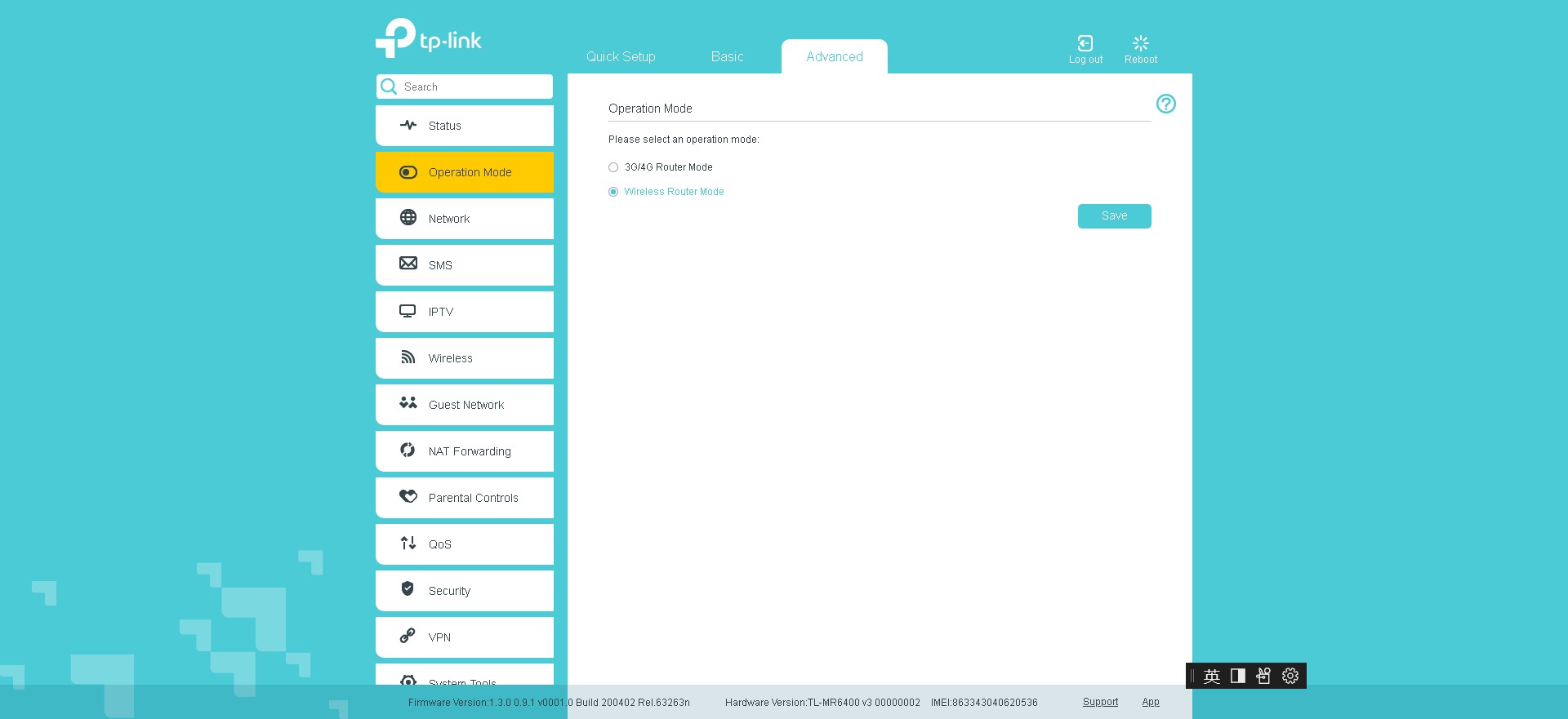1568x719 pixels.
Task: Click the IMEI number text
Action: pos(984,702)
